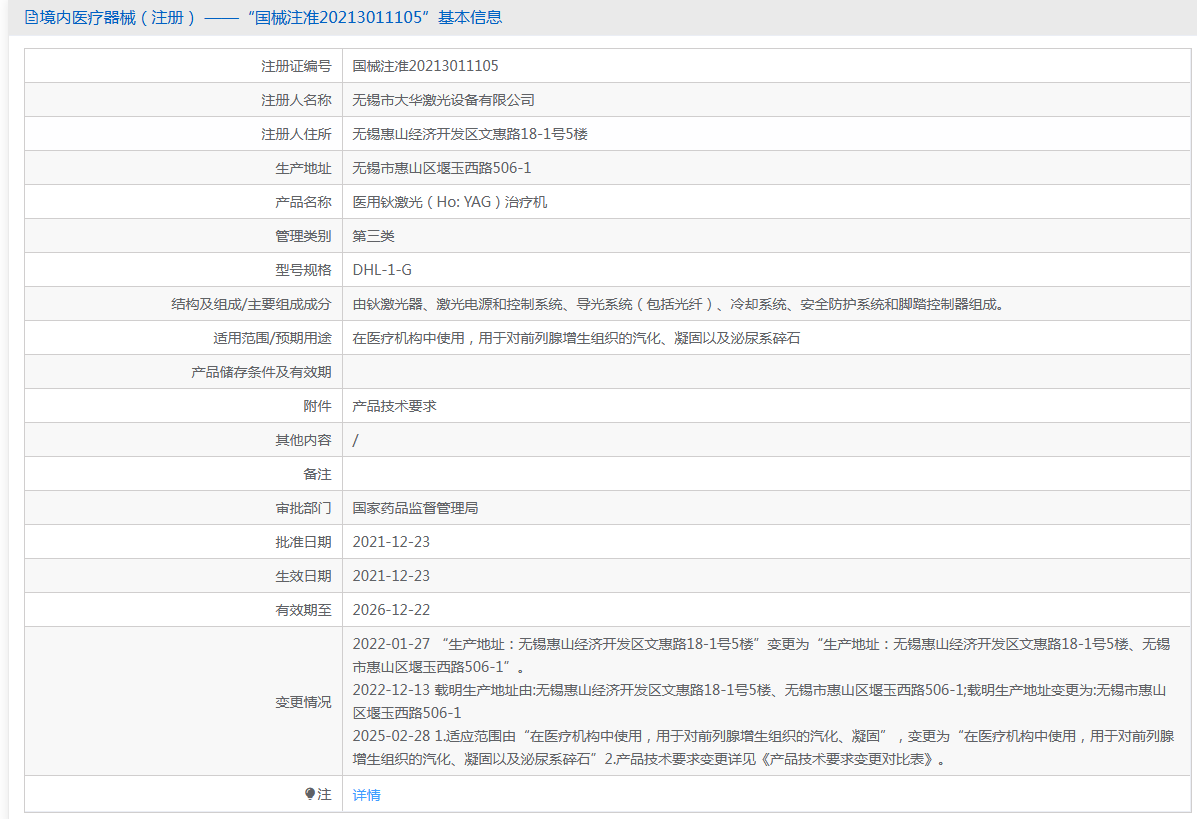Image resolution: width=1197 pixels, height=819 pixels.
Task: Click the intended use description text
Action: (576, 338)
